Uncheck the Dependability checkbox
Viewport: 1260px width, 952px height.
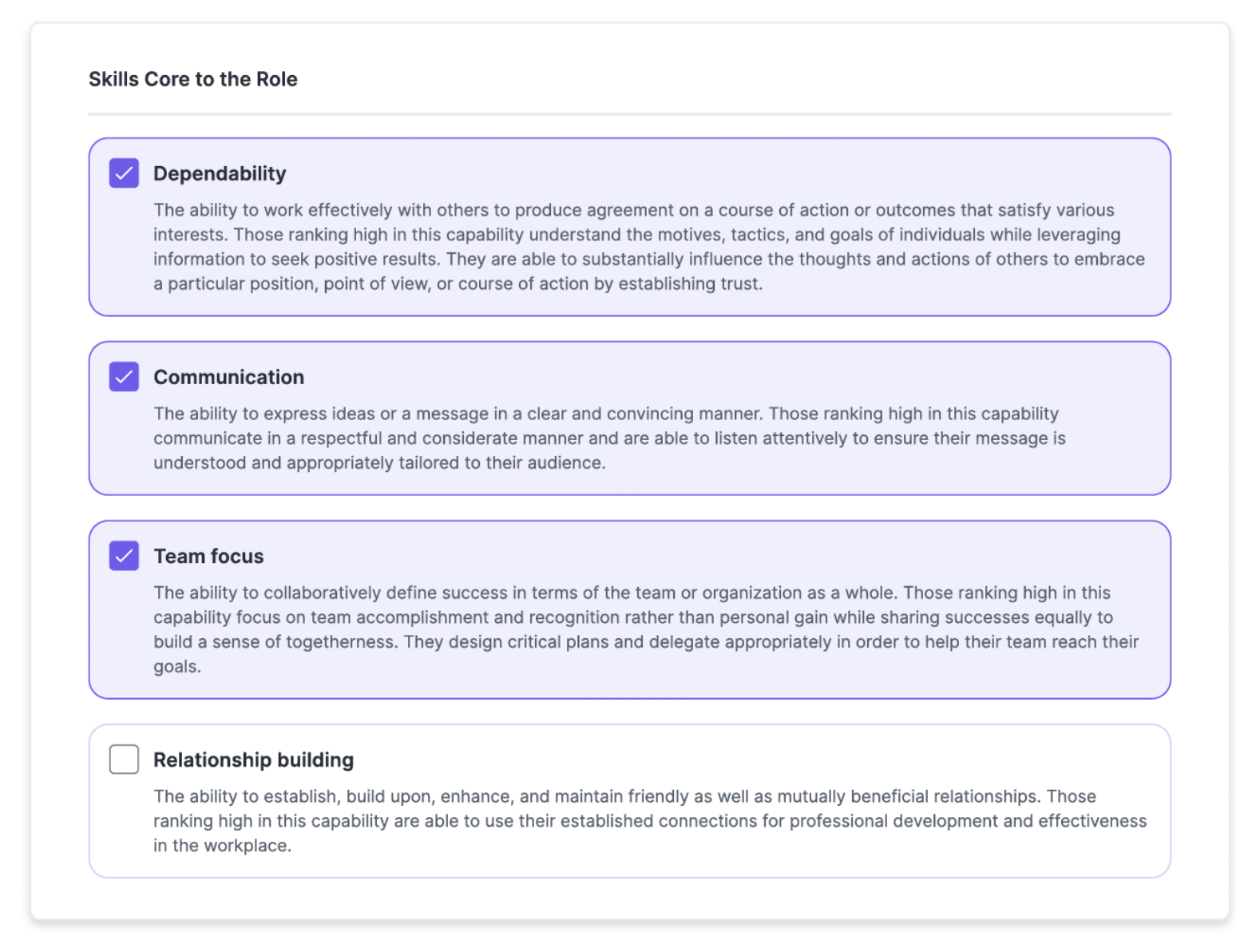coord(124,173)
